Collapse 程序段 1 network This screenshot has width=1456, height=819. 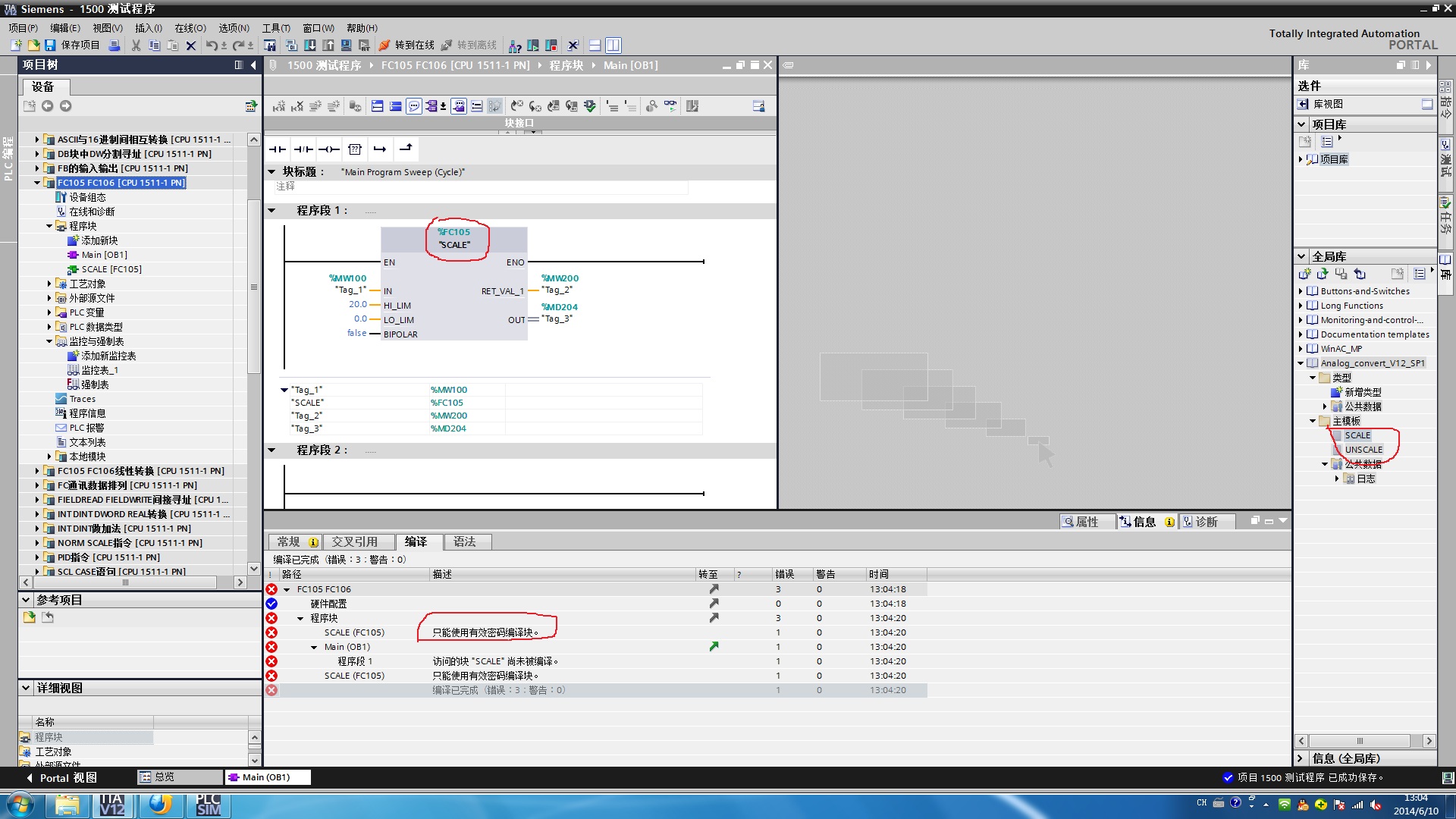pos(271,210)
